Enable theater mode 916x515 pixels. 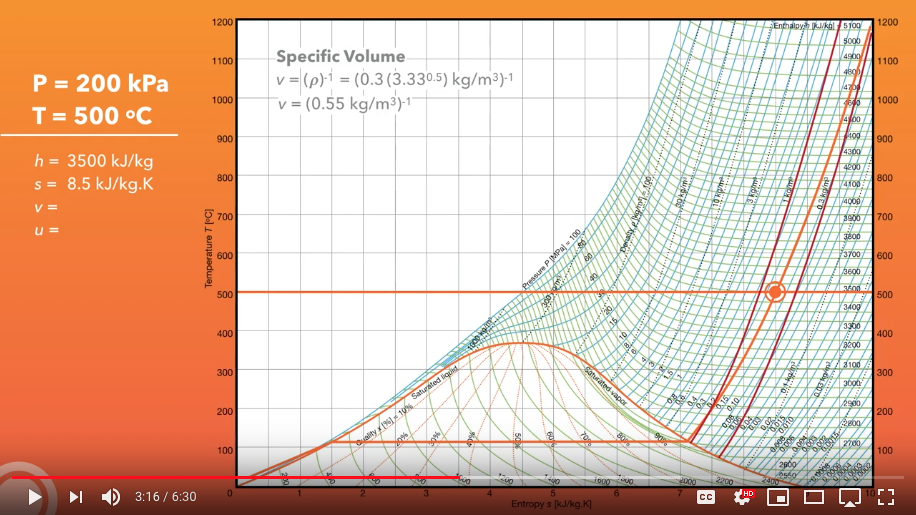(x=814, y=497)
